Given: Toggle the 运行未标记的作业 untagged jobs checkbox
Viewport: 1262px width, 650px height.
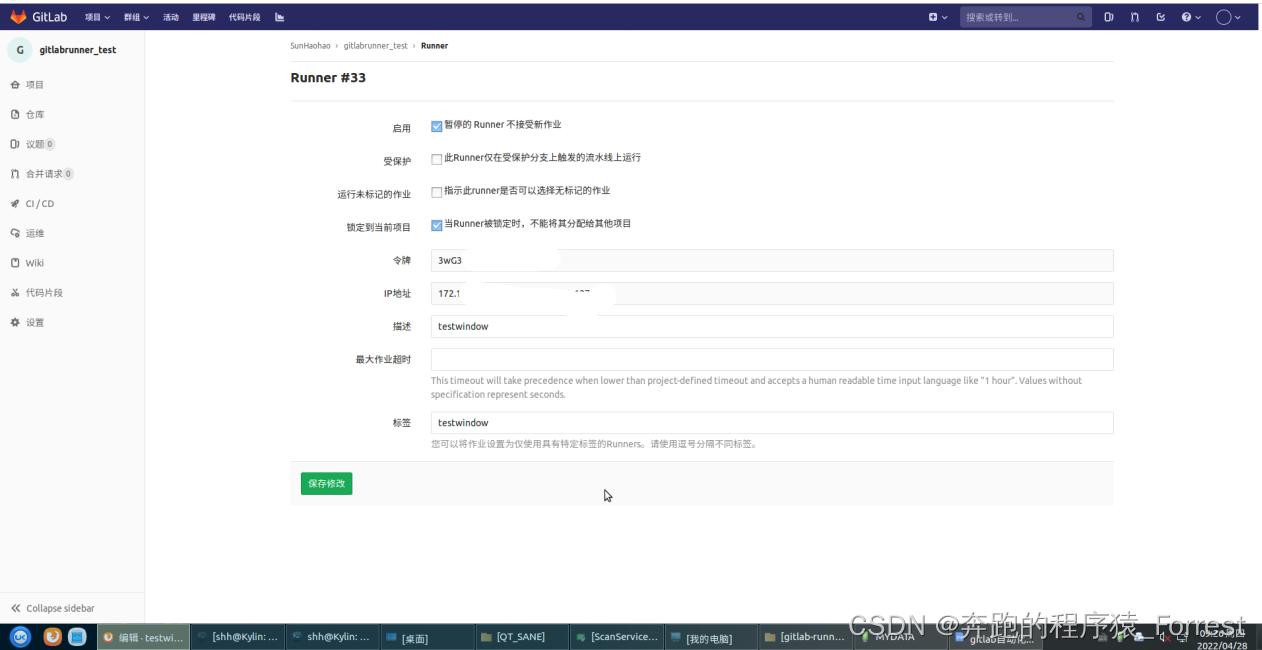Looking at the screenshot, I should 437,192.
